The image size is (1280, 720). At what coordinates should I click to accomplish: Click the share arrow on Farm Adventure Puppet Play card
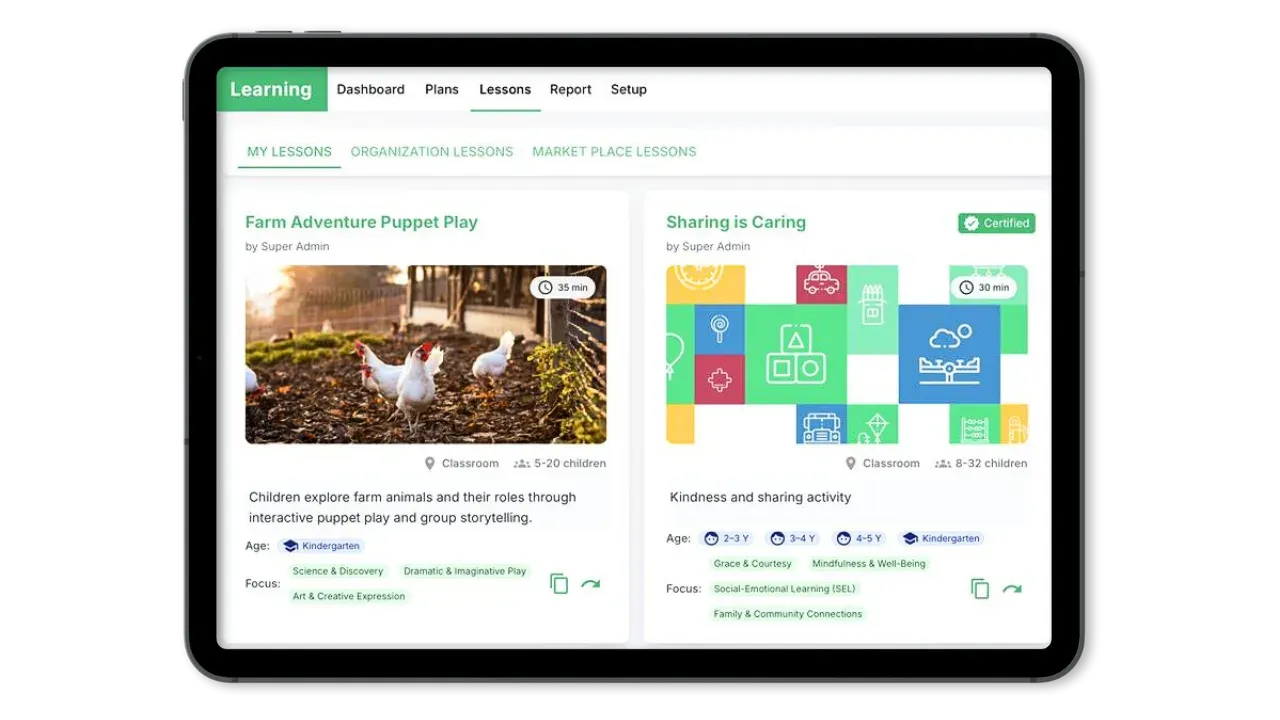pos(591,584)
